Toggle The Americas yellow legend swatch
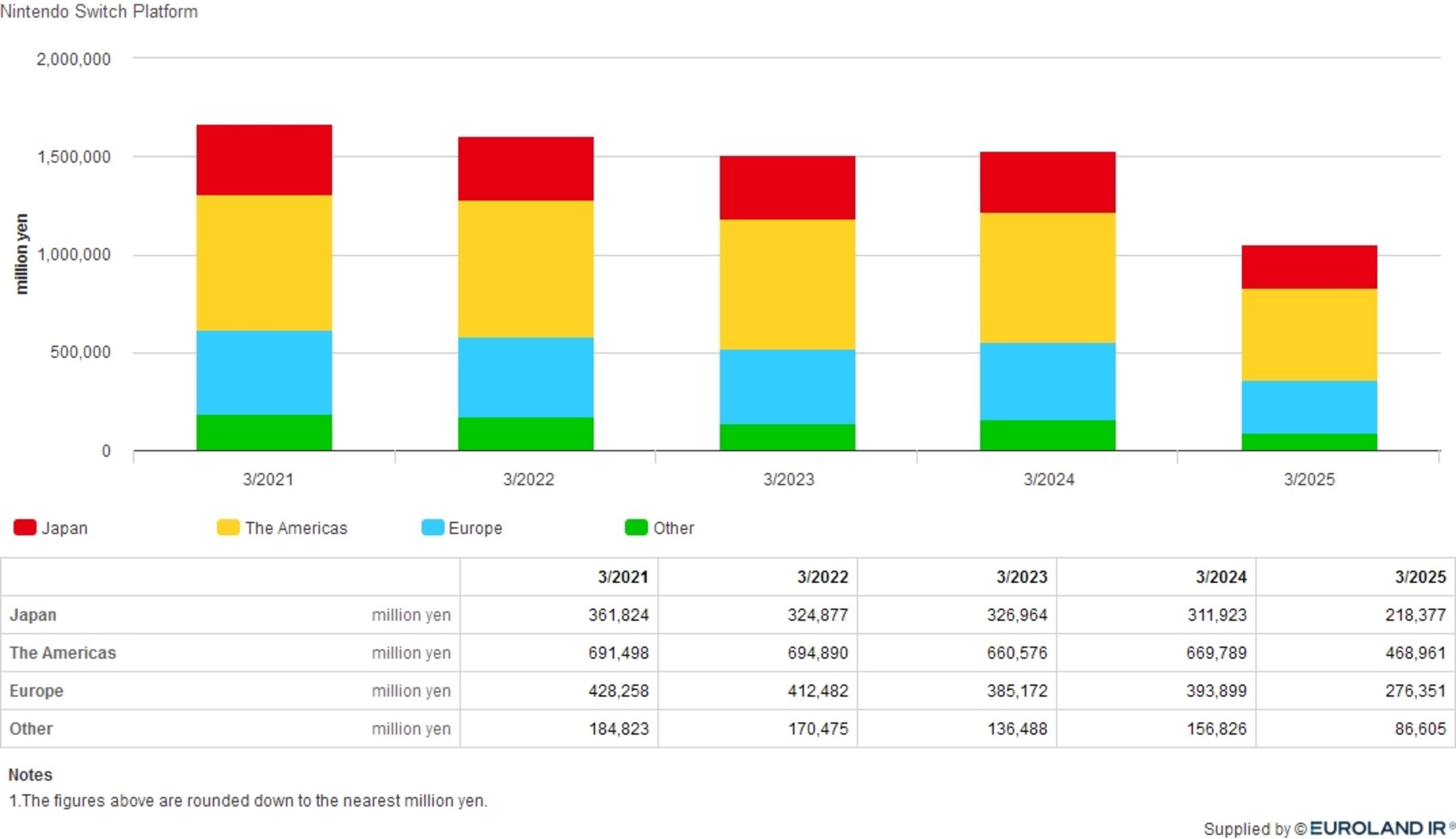The height and width of the screenshot is (839, 1456). coord(228,527)
